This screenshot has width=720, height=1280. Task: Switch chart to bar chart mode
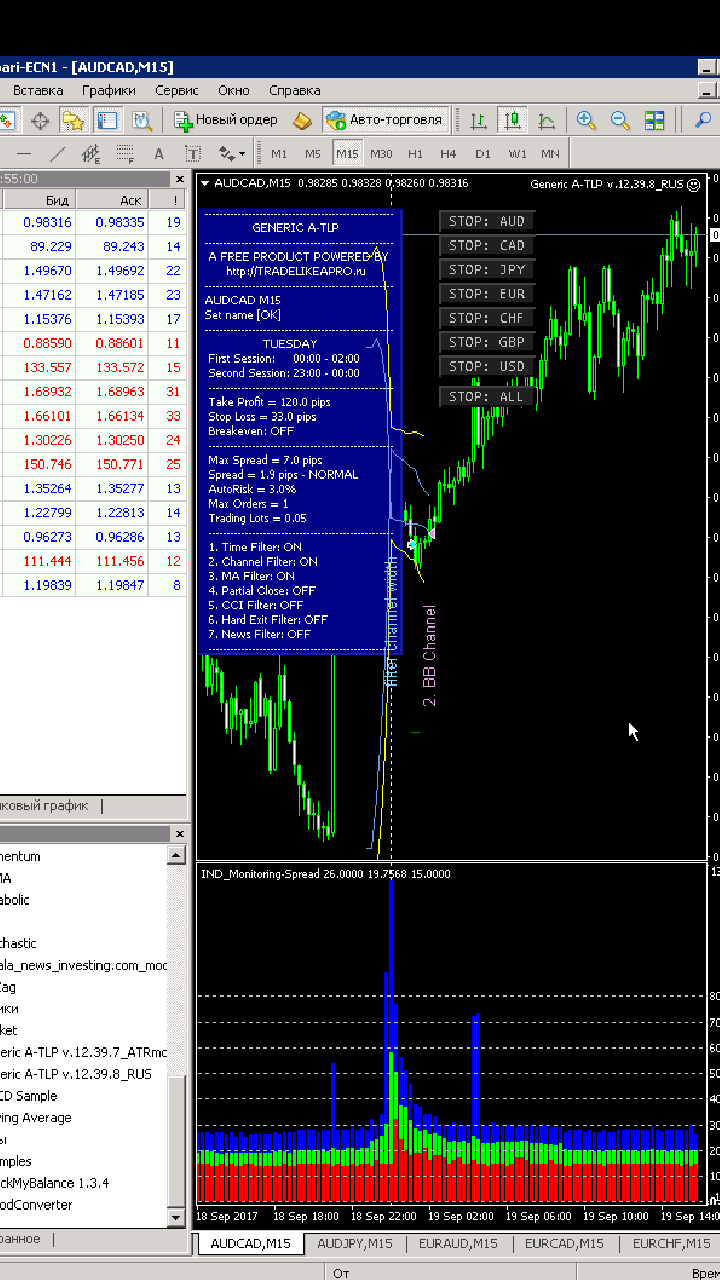479,120
